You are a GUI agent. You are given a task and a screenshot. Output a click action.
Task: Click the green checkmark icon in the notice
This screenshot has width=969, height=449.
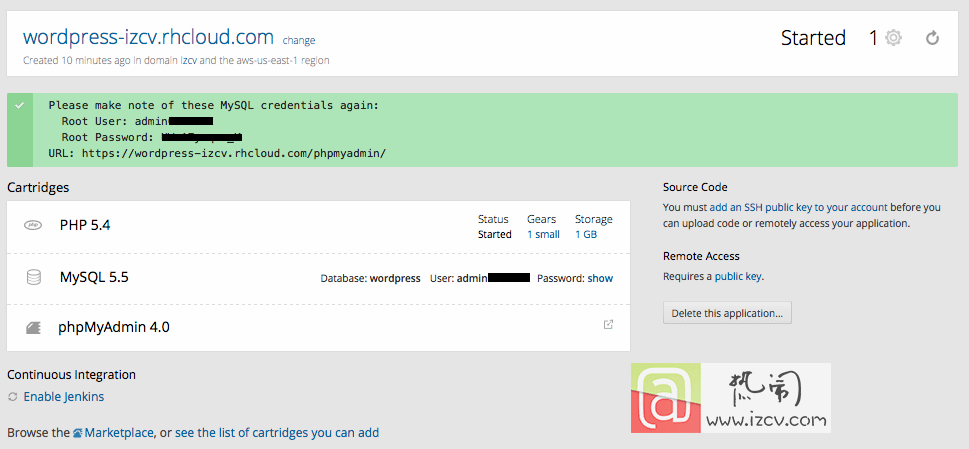(x=20, y=106)
